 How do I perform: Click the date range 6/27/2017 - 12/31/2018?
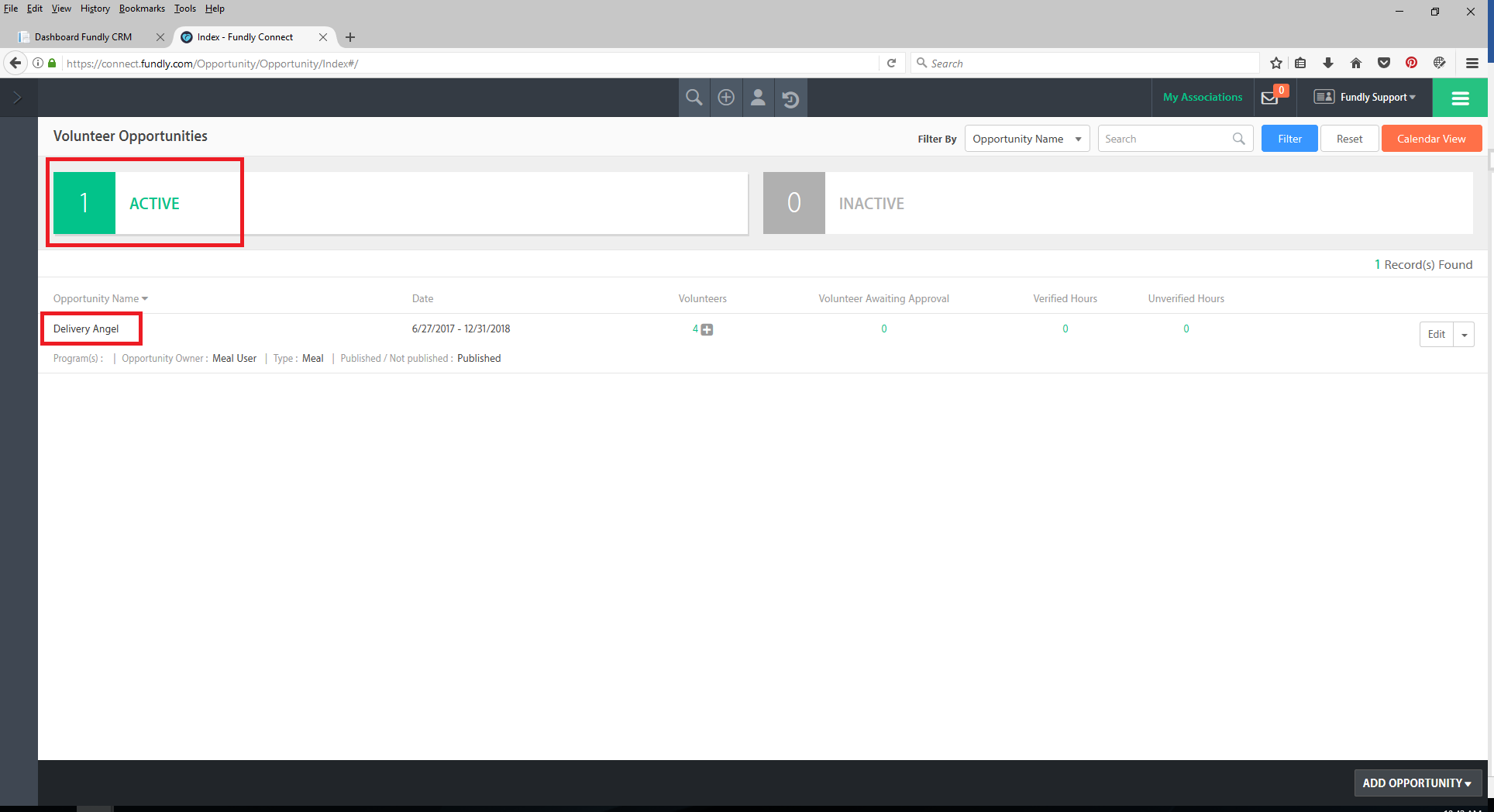(x=461, y=329)
